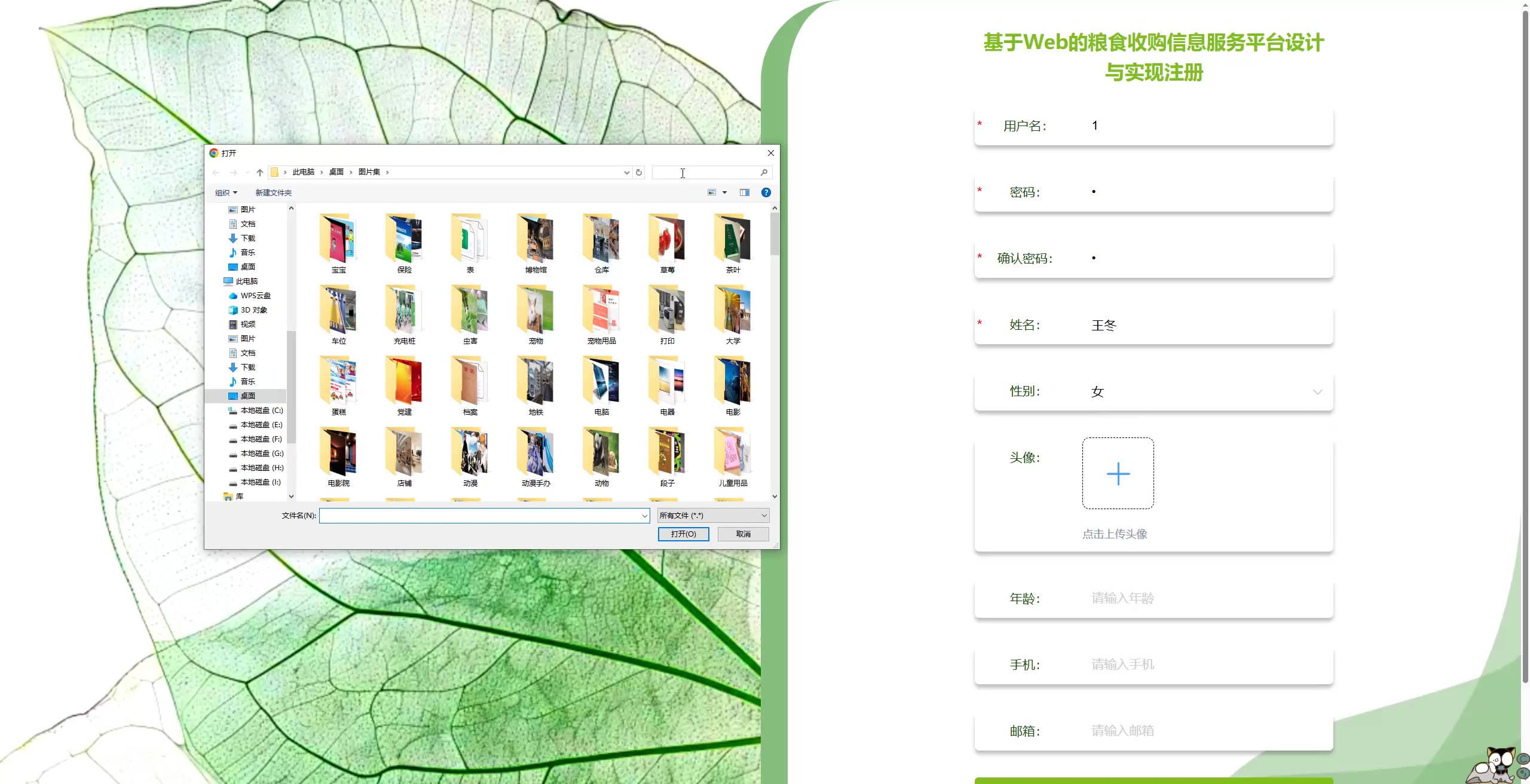Click the plus avatar upload box
This screenshot has width=1530, height=784.
(x=1118, y=473)
